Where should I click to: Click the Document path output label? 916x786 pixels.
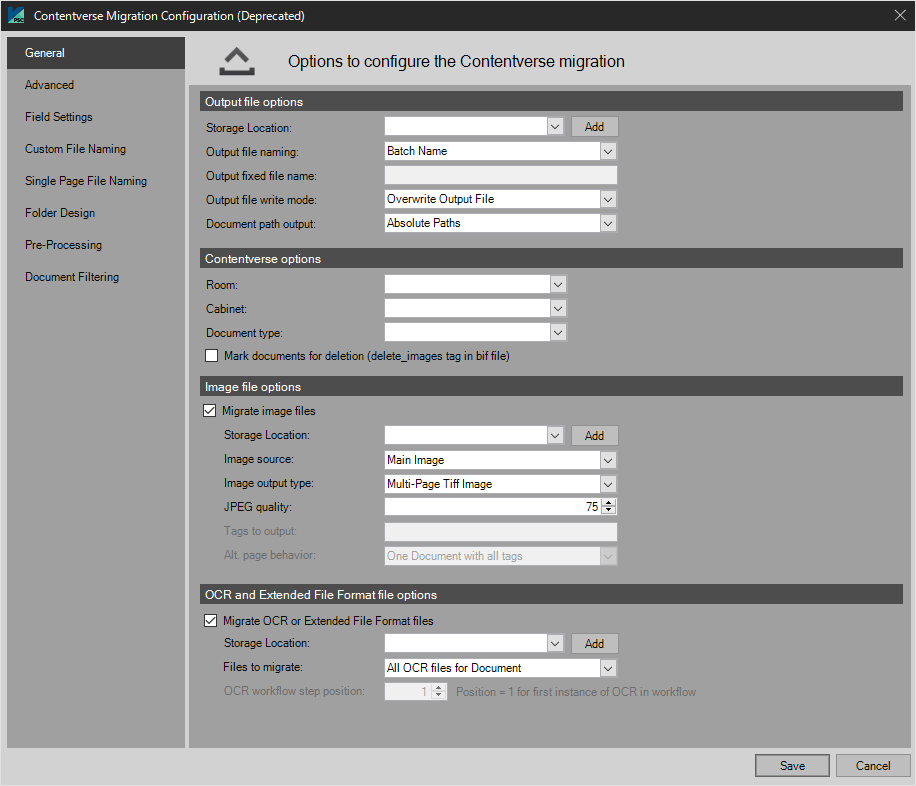(261, 224)
